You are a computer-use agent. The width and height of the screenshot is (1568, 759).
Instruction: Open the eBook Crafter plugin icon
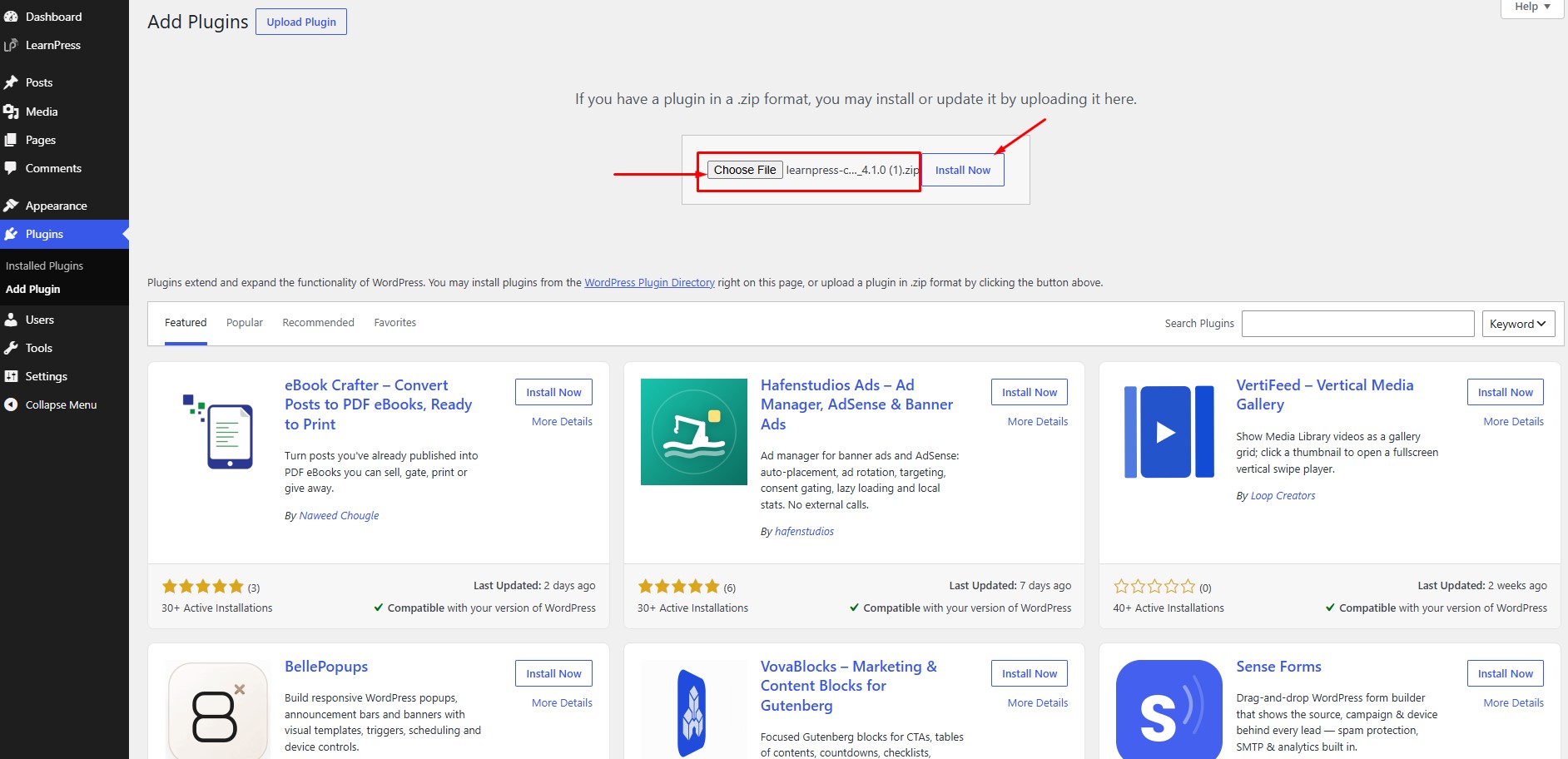(218, 432)
